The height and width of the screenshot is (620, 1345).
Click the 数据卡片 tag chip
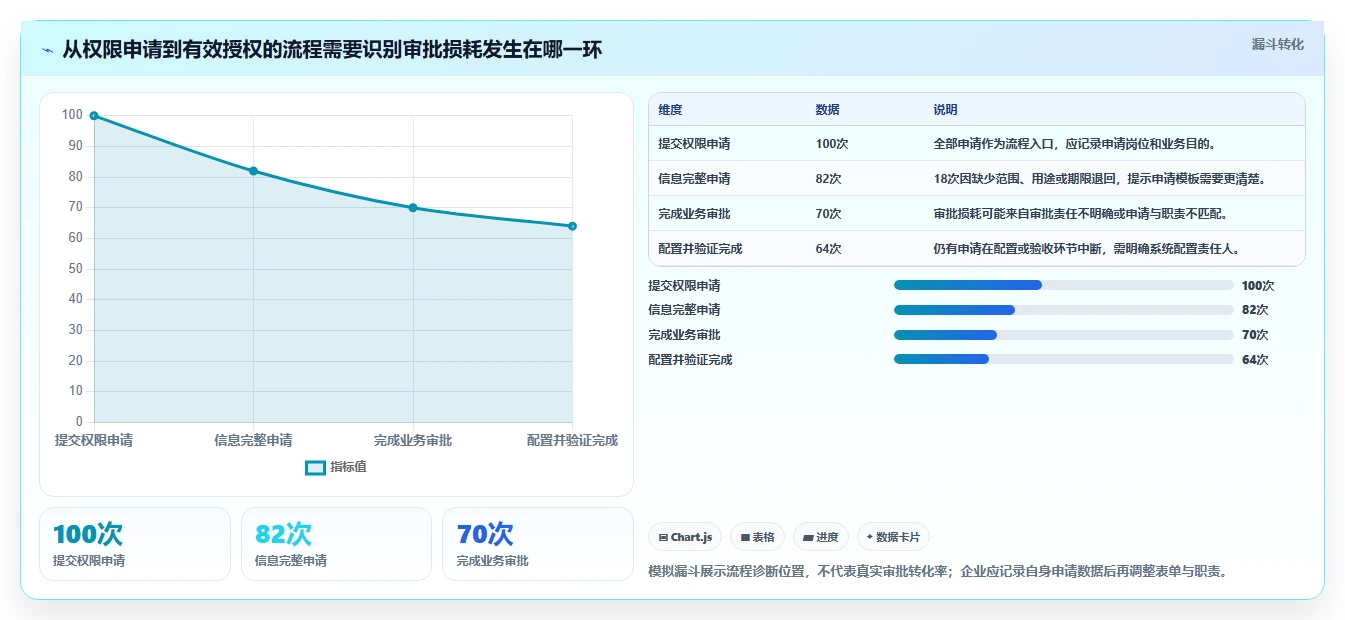[893, 537]
